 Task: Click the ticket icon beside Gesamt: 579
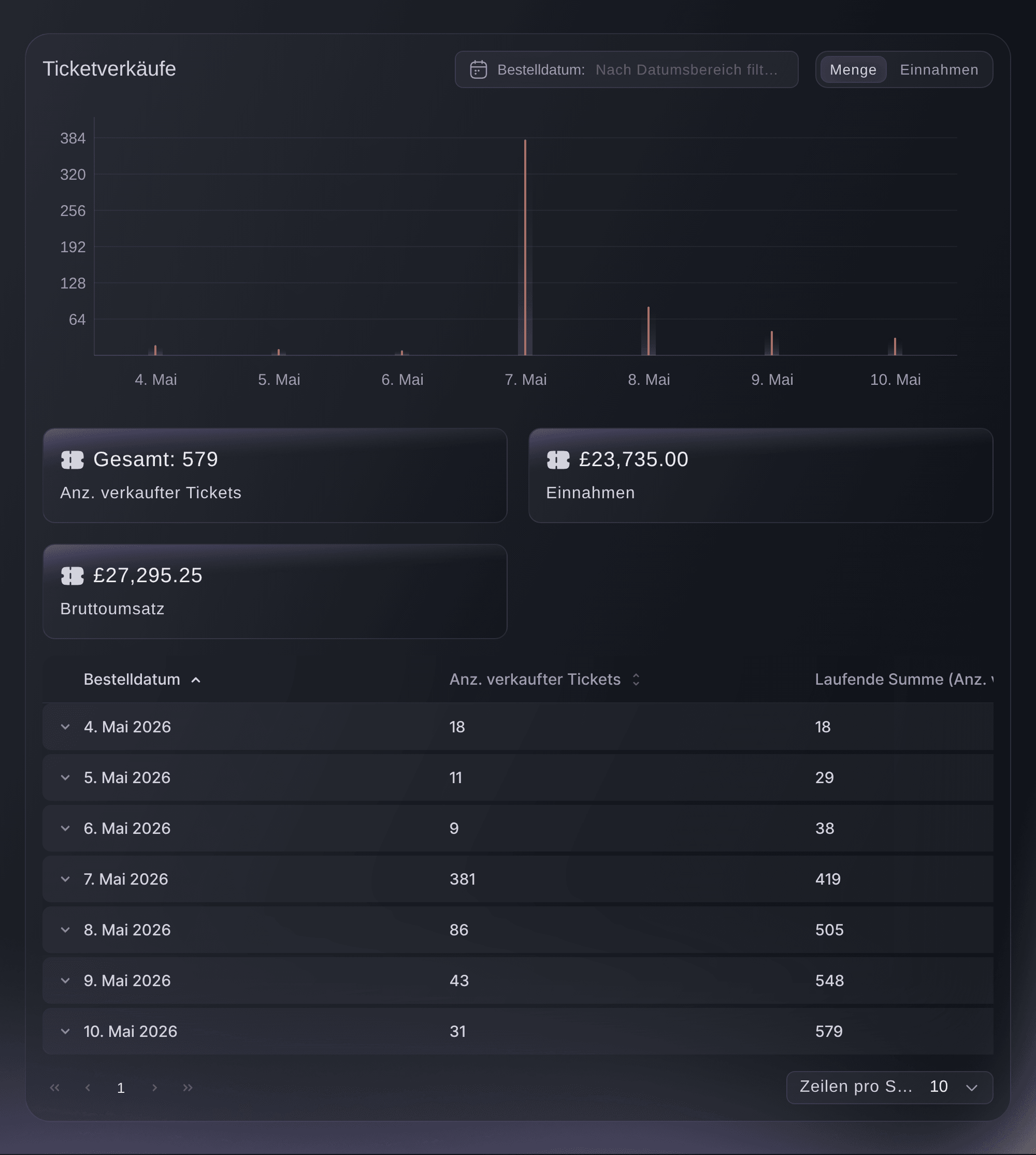point(73,459)
